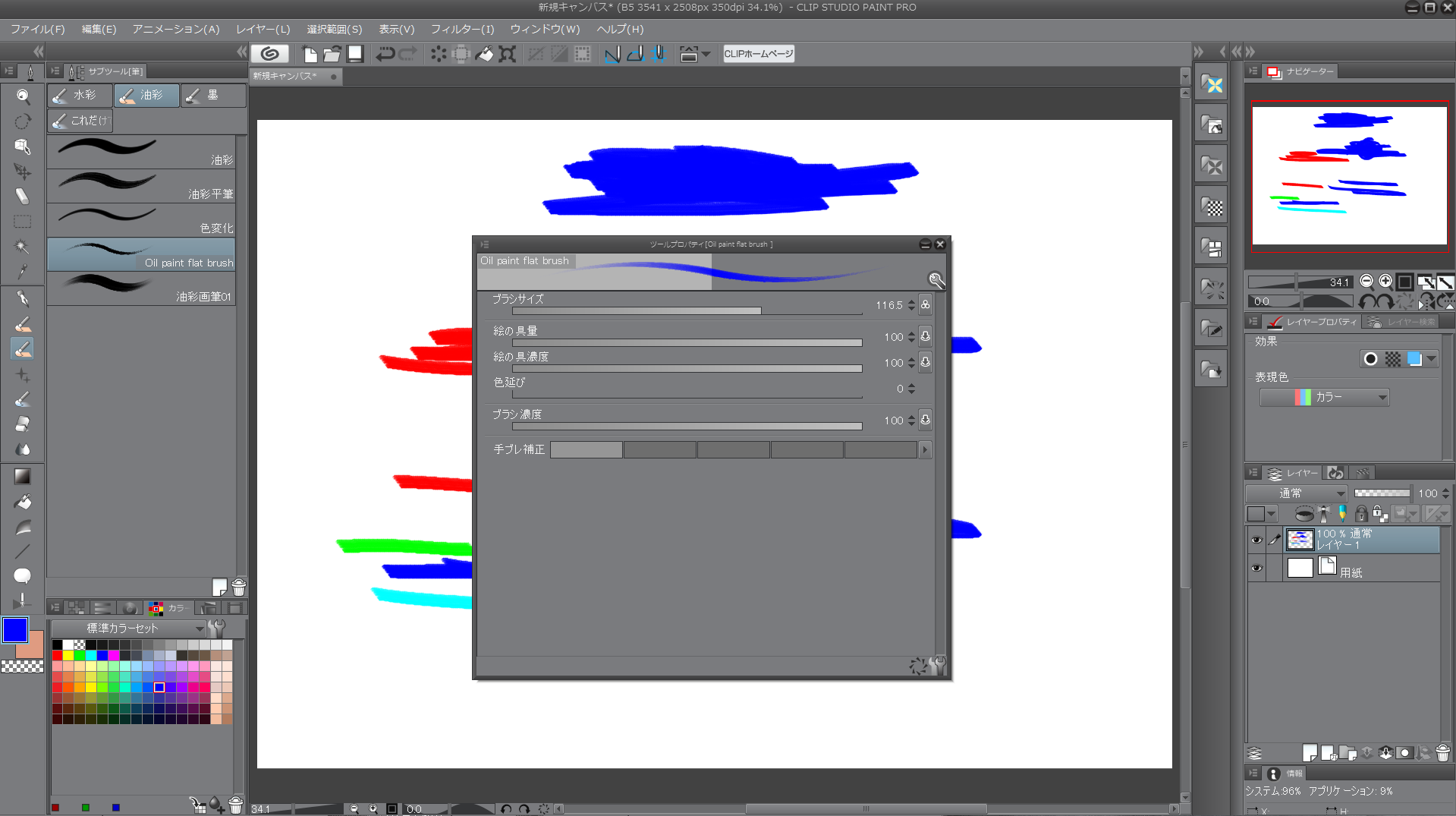Select the Eyedropper tool
Image resolution: width=1456 pixels, height=816 pixels.
tap(23, 272)
